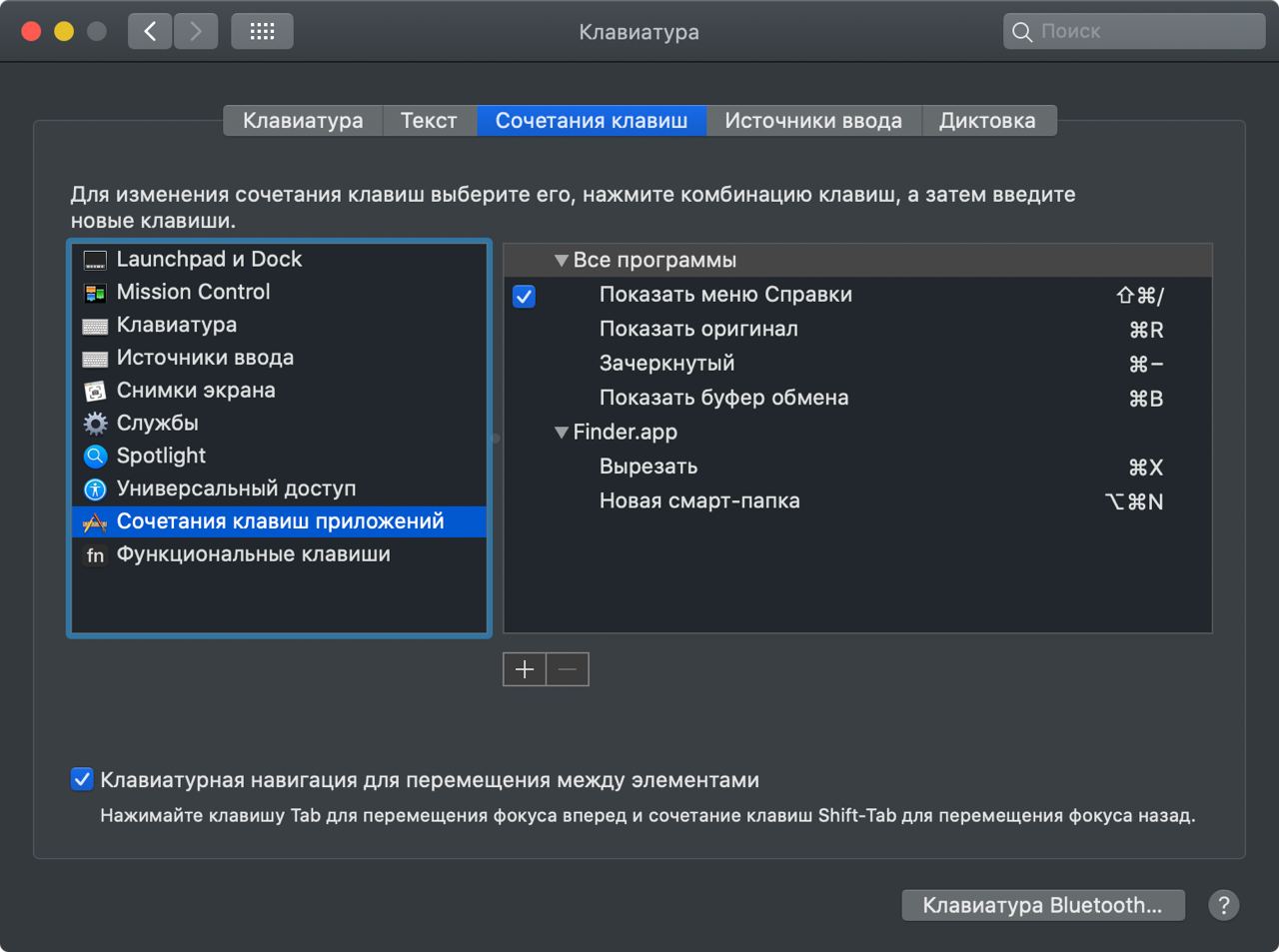
Task: Switch to the Клавиатура tab
Action: coord(303,121)
